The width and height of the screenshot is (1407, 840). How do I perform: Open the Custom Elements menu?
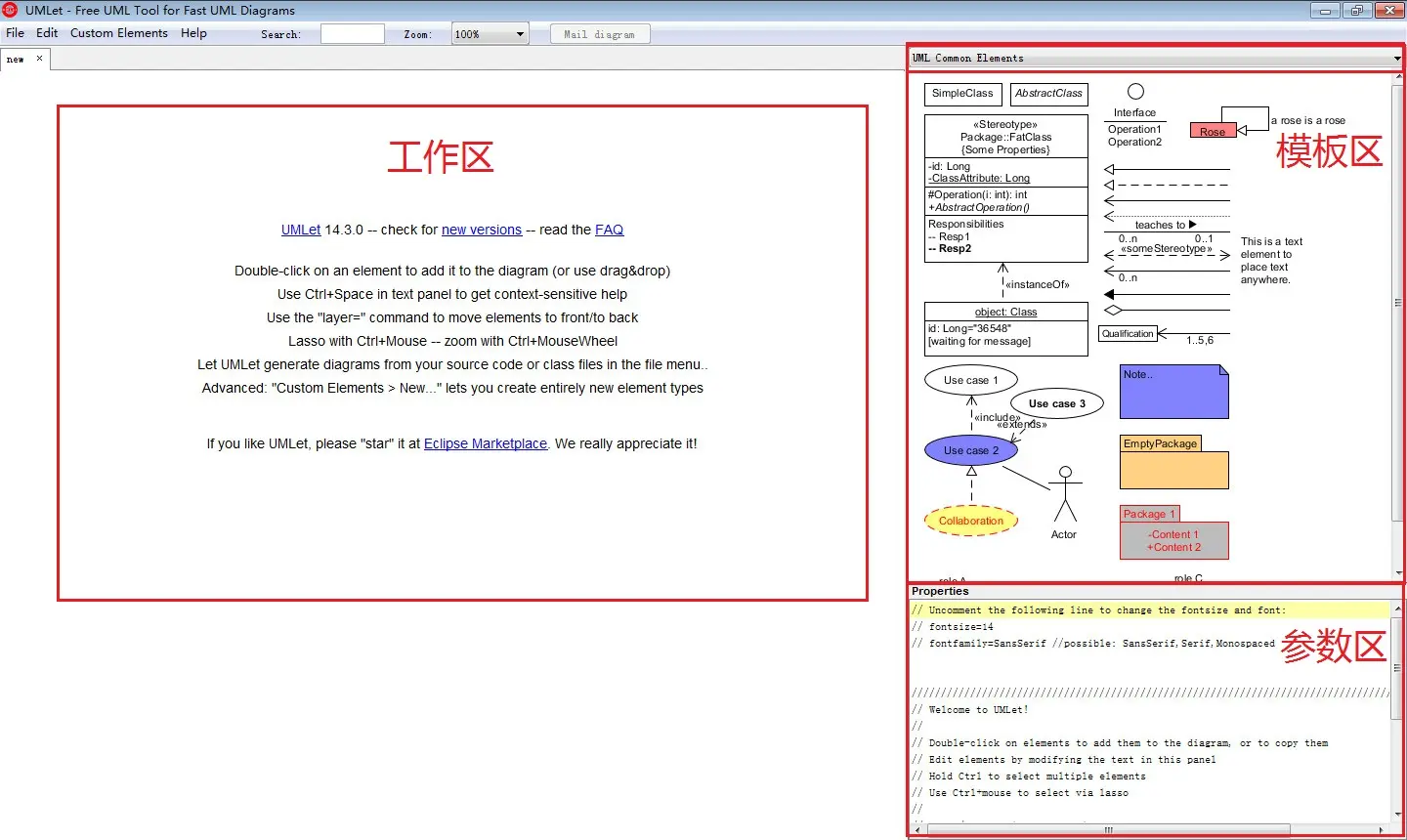(119, 33)
